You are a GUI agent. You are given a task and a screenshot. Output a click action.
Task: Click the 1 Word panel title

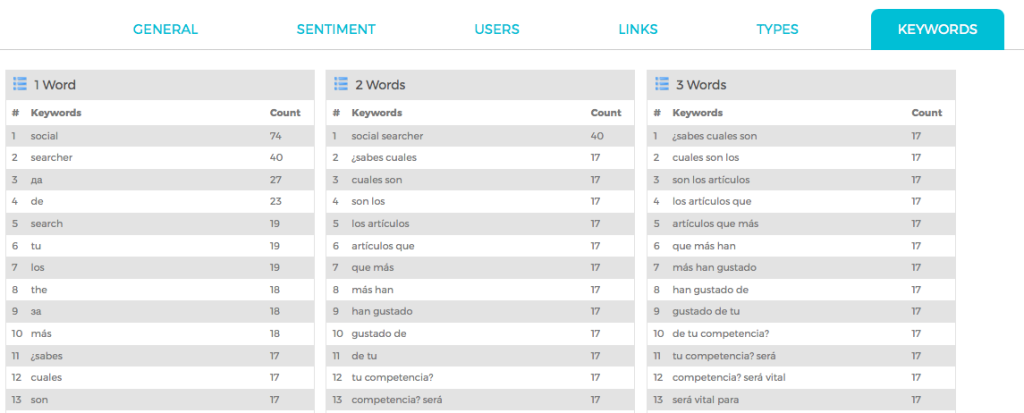pos(55,85)
